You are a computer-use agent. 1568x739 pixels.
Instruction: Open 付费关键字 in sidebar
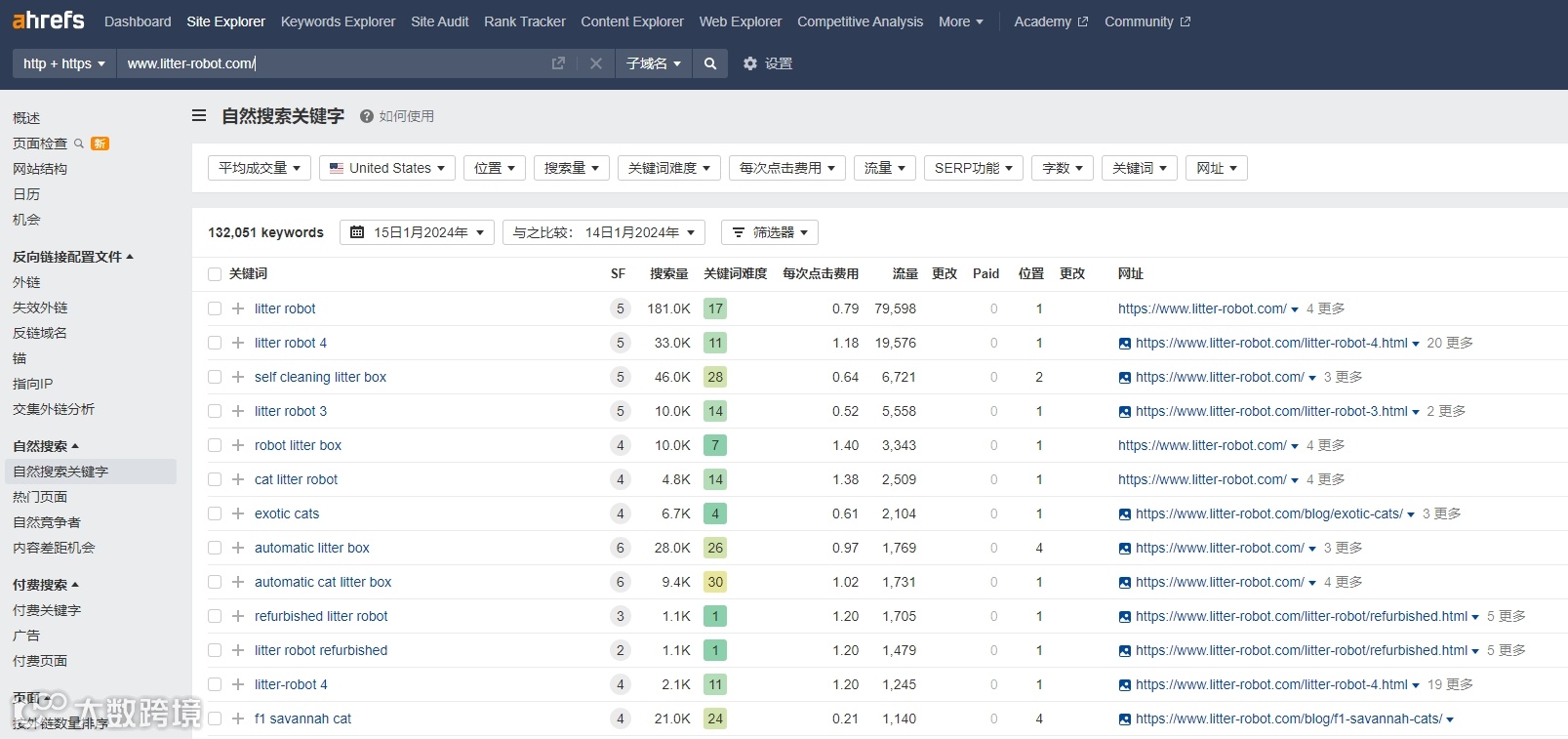(x=47, y=610)
